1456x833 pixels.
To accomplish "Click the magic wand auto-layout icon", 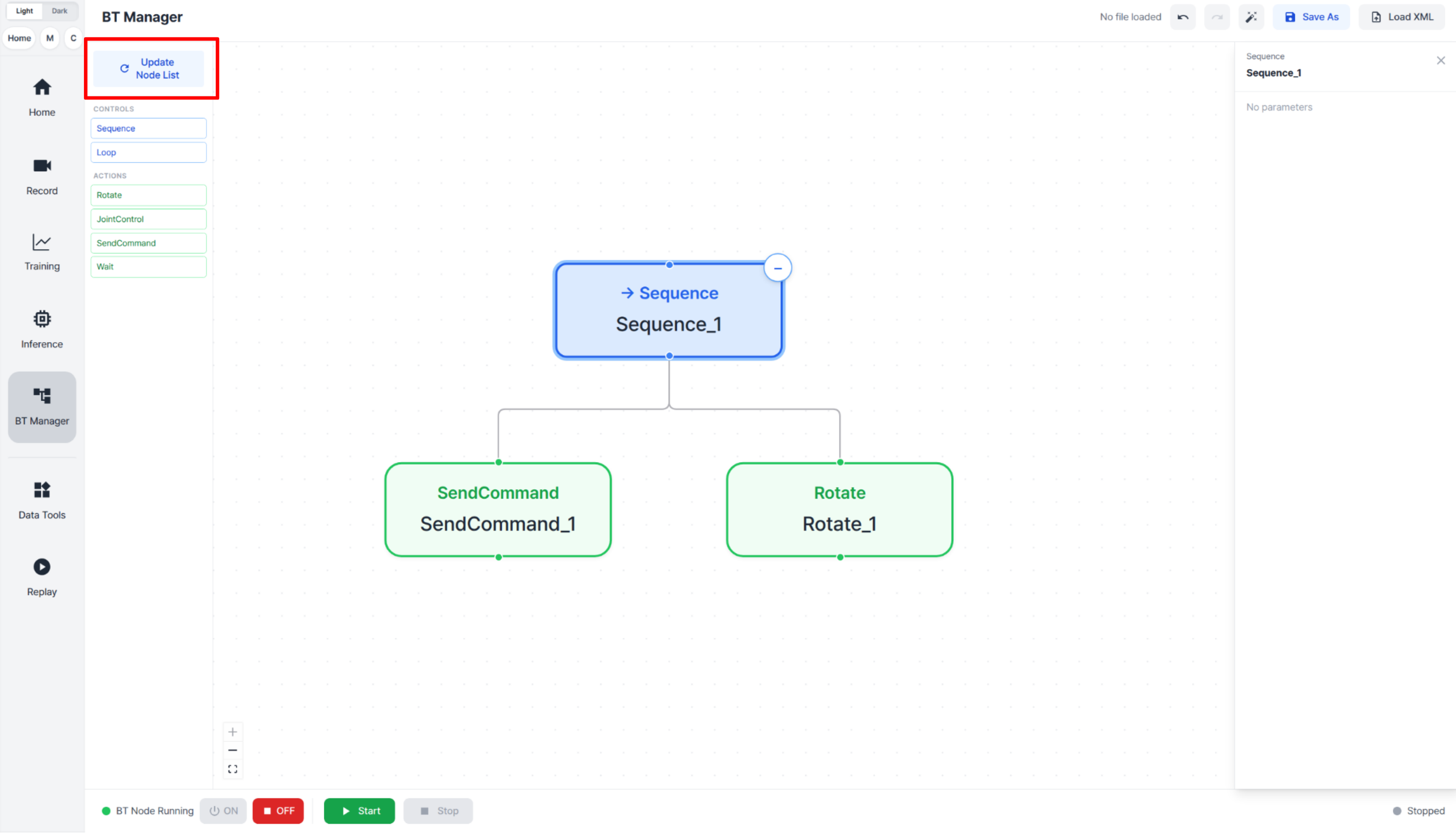I will 1251,16.
